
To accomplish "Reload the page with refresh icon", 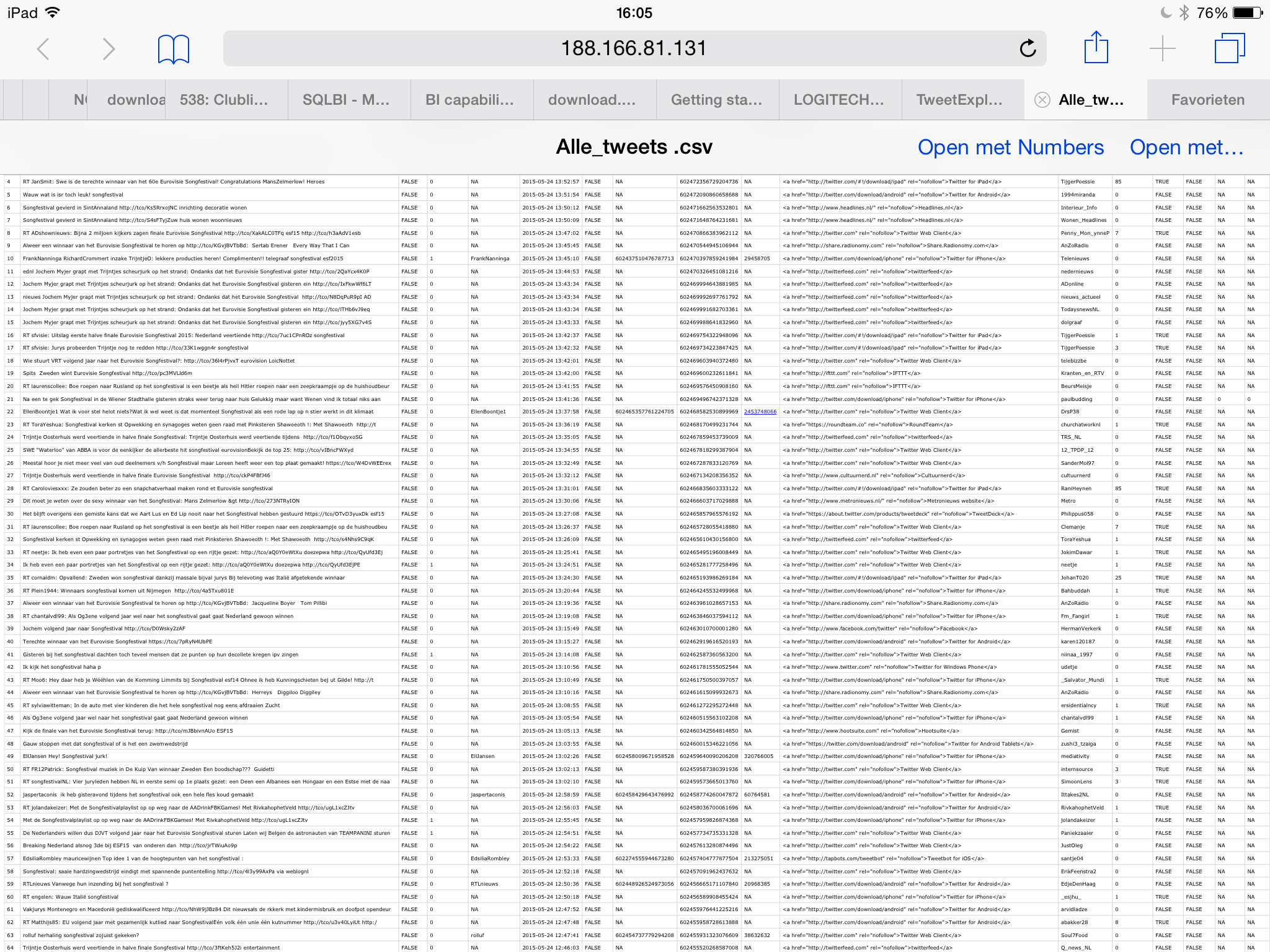I will (1028, 48).
